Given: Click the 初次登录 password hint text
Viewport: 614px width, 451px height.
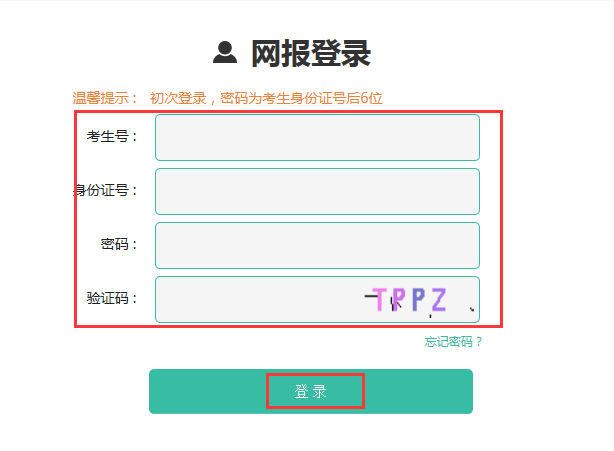Looking at the screenshot, I should coord(266,98).
